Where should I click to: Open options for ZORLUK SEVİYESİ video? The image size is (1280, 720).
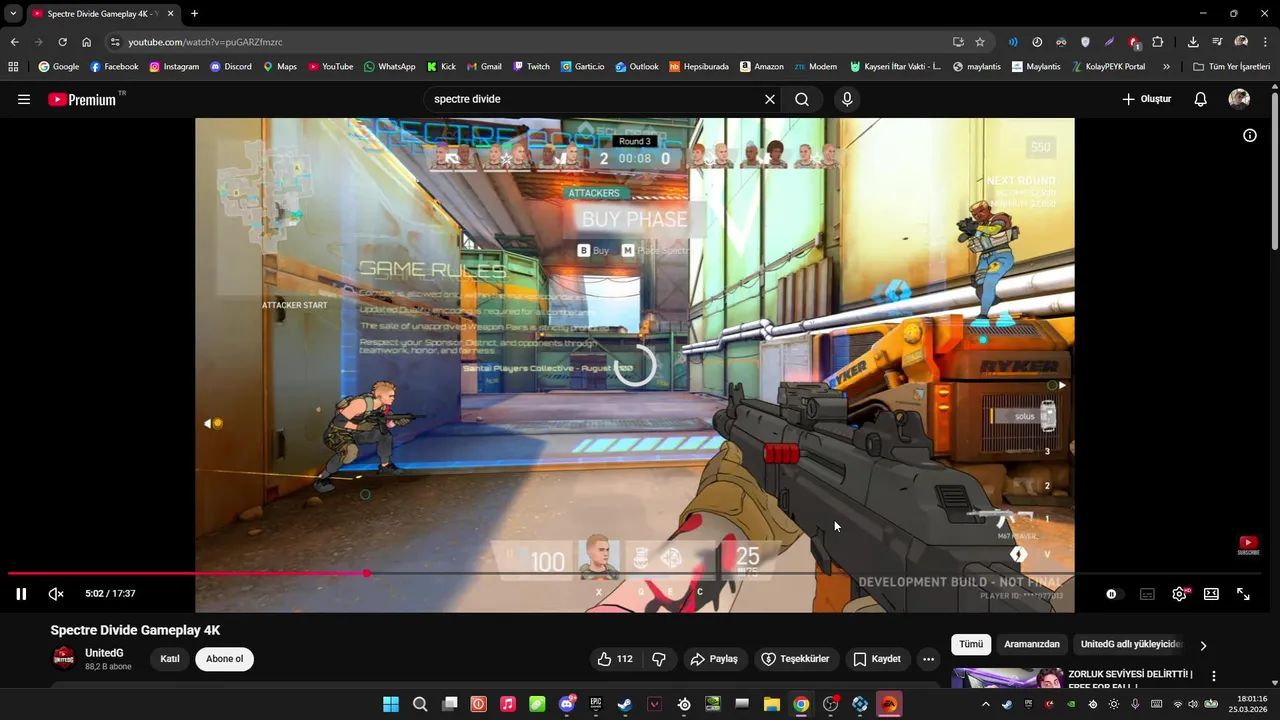click(x=1214, y=677)
